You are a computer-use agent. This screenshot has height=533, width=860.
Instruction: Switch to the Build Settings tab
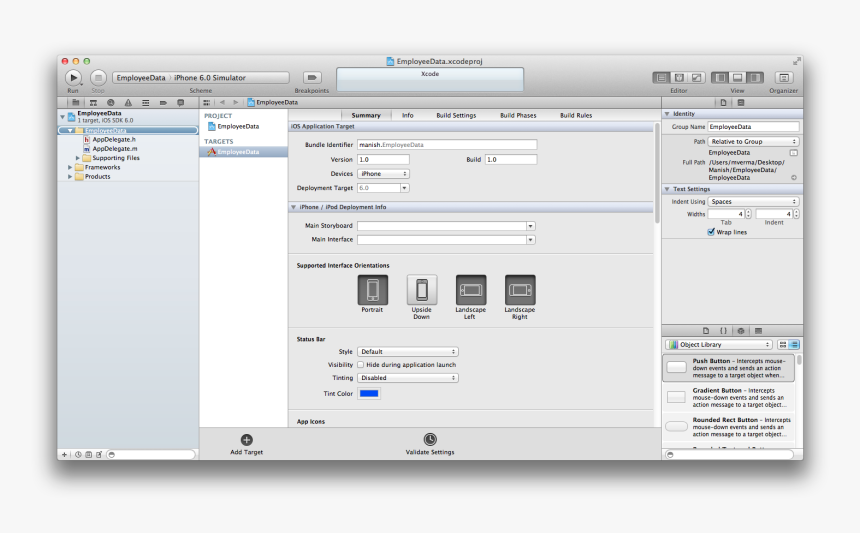pyautogui.click(x=456, y=115)
